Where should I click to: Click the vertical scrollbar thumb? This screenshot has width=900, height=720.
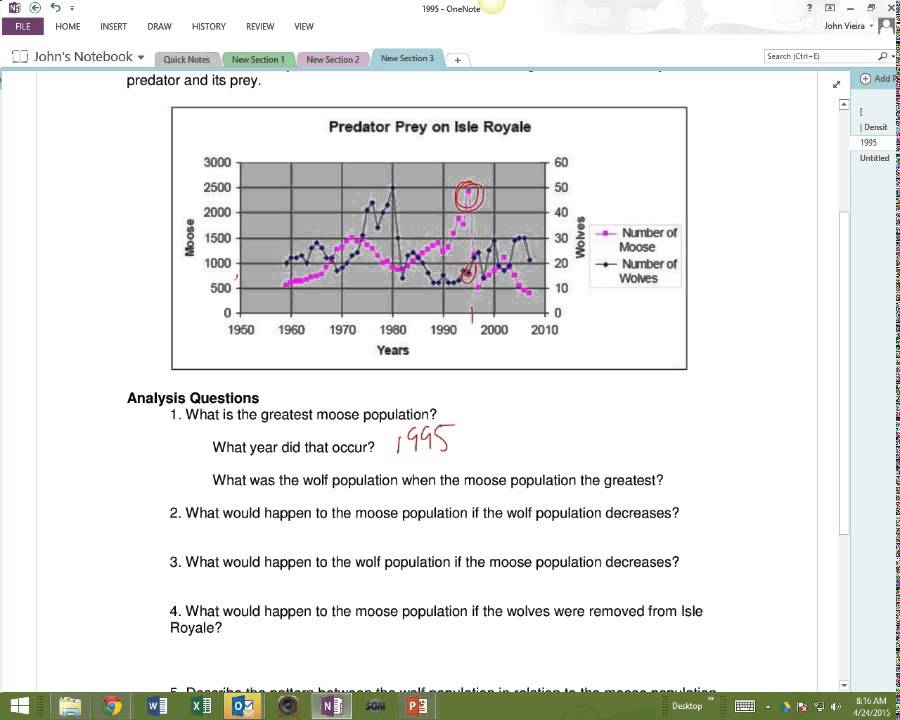pyautogui.click(x=844, y=372)
